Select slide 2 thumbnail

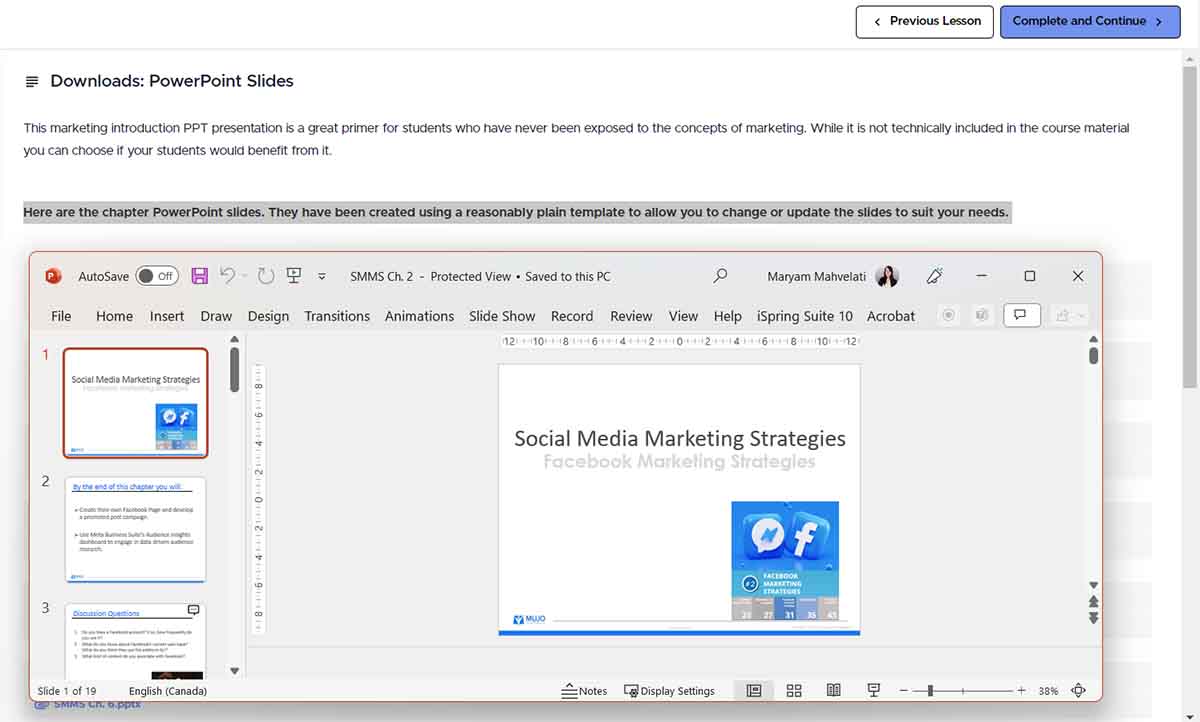[135, 529]
